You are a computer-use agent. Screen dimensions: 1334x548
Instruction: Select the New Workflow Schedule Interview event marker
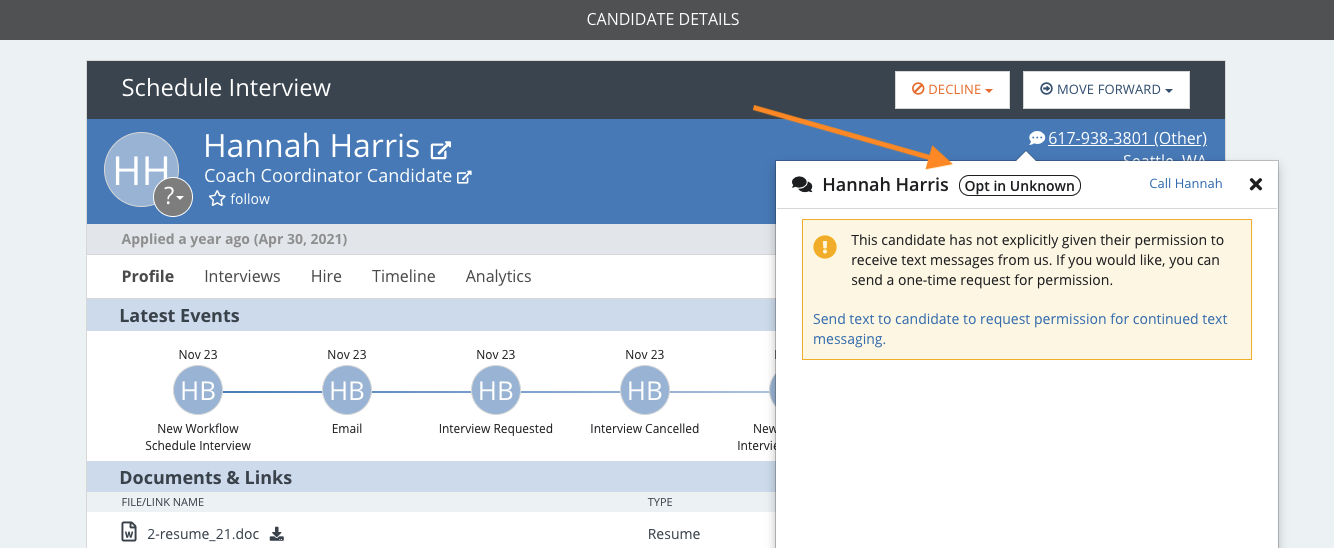pos(198,390)
